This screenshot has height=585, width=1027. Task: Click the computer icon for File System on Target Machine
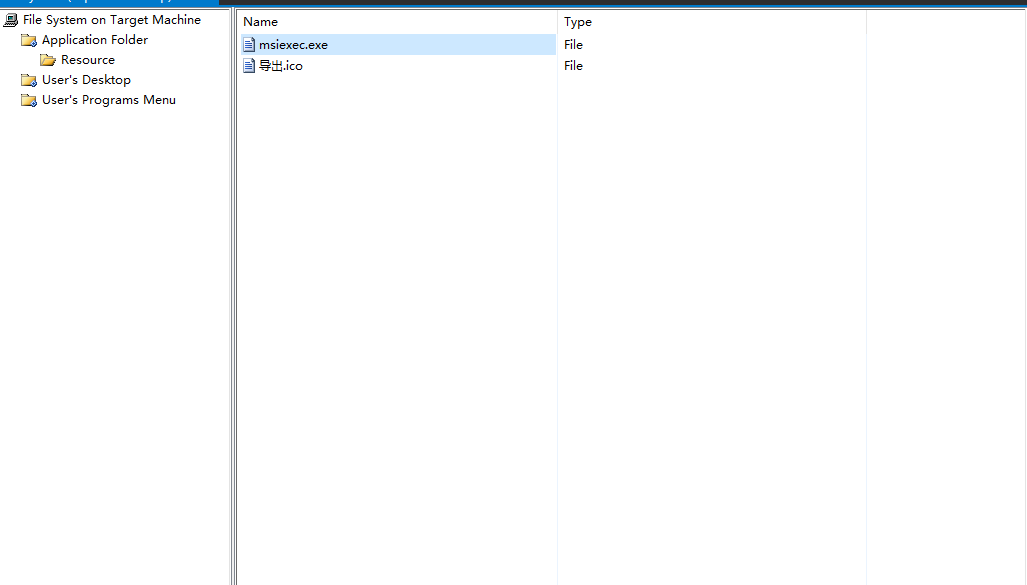click(x=11, y=20)
